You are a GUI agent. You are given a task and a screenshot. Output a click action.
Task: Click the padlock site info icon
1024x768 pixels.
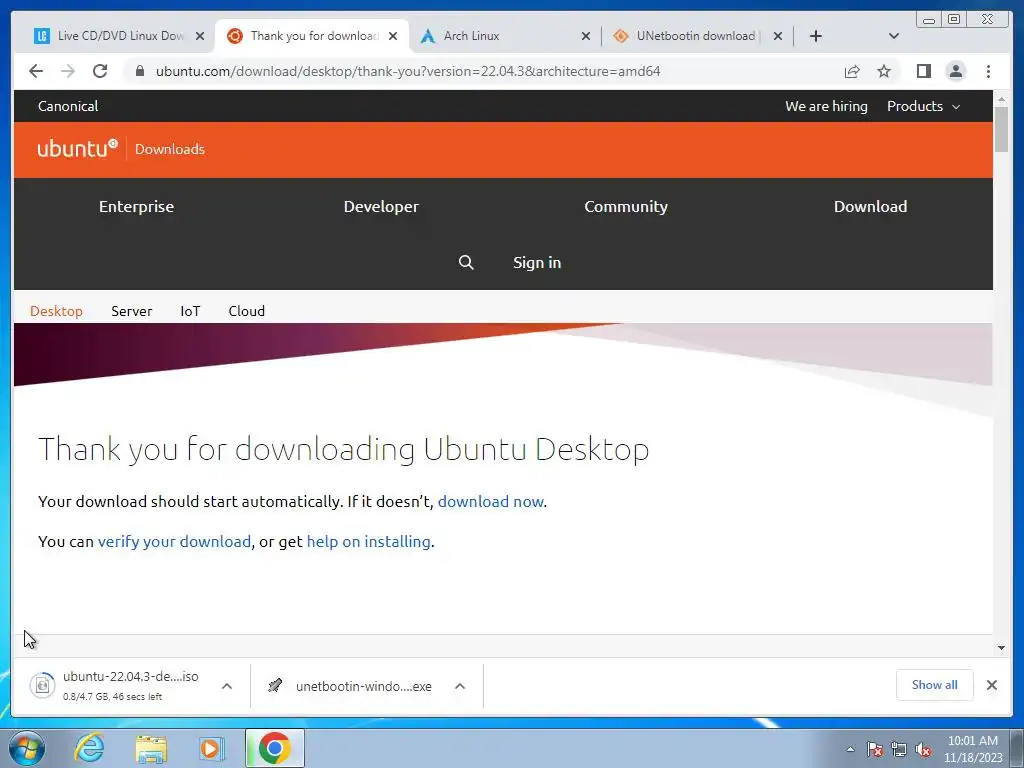(x=140, y=71)
